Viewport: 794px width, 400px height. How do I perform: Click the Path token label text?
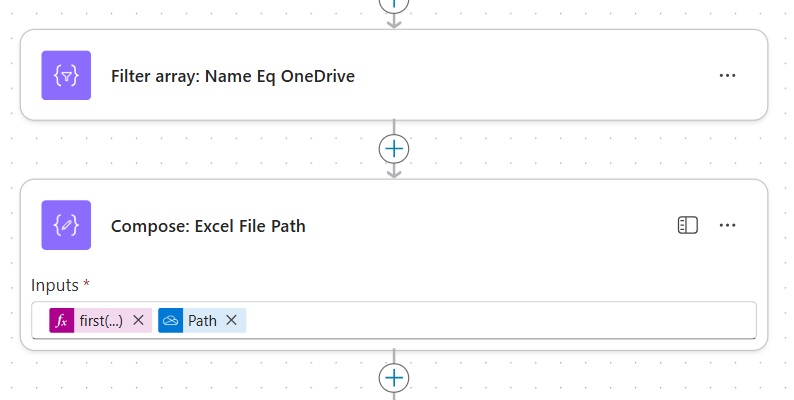[202, 320]
